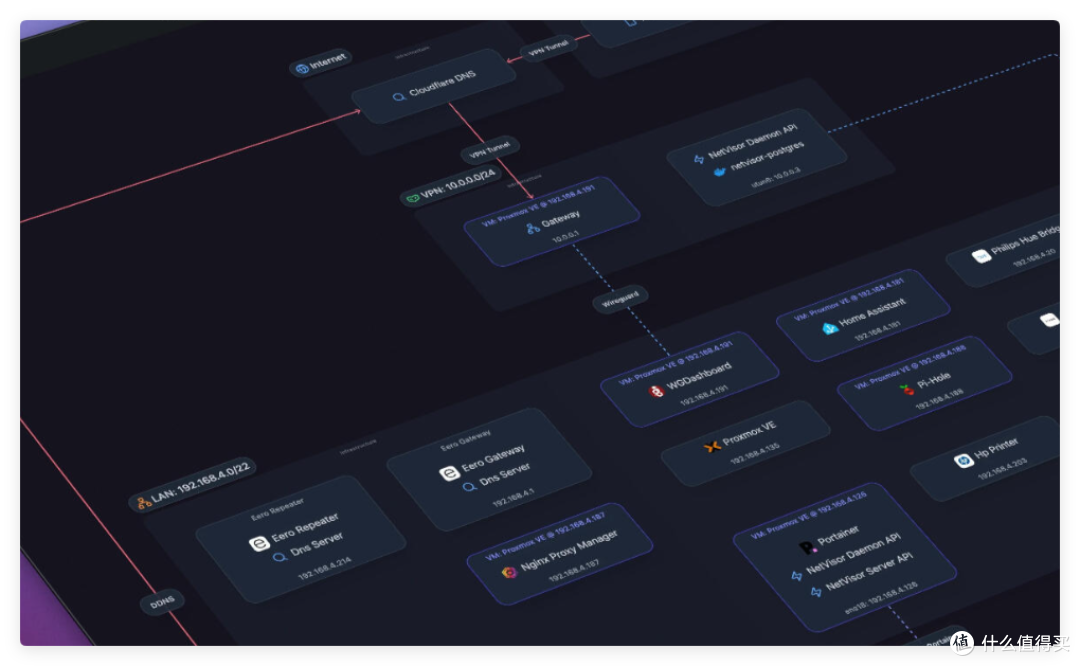Click the netvisor-postgres service name
This screenshot has height=666, width=1080.
point(767,156)
